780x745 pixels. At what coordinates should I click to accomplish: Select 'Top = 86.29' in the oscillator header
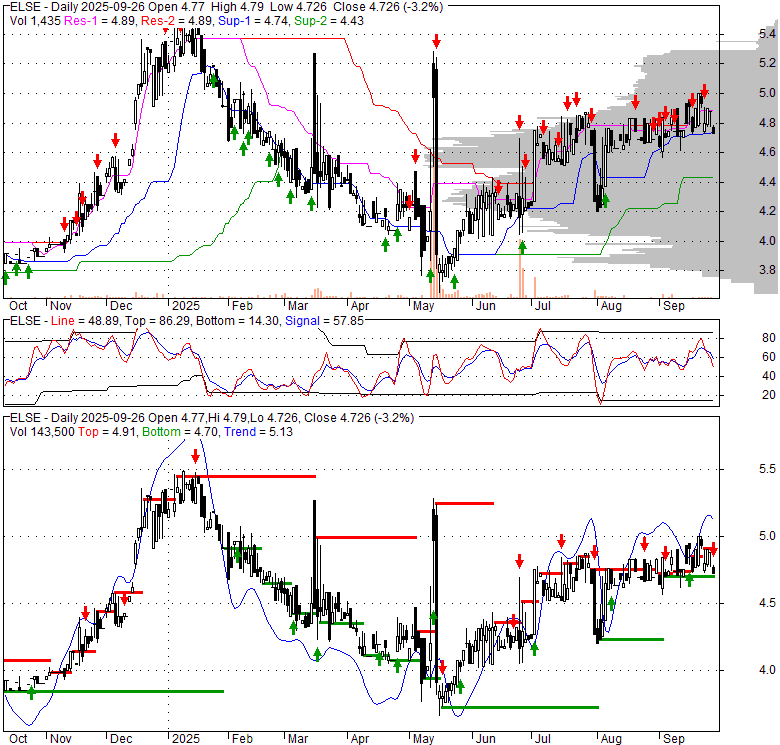click(157, 321)
